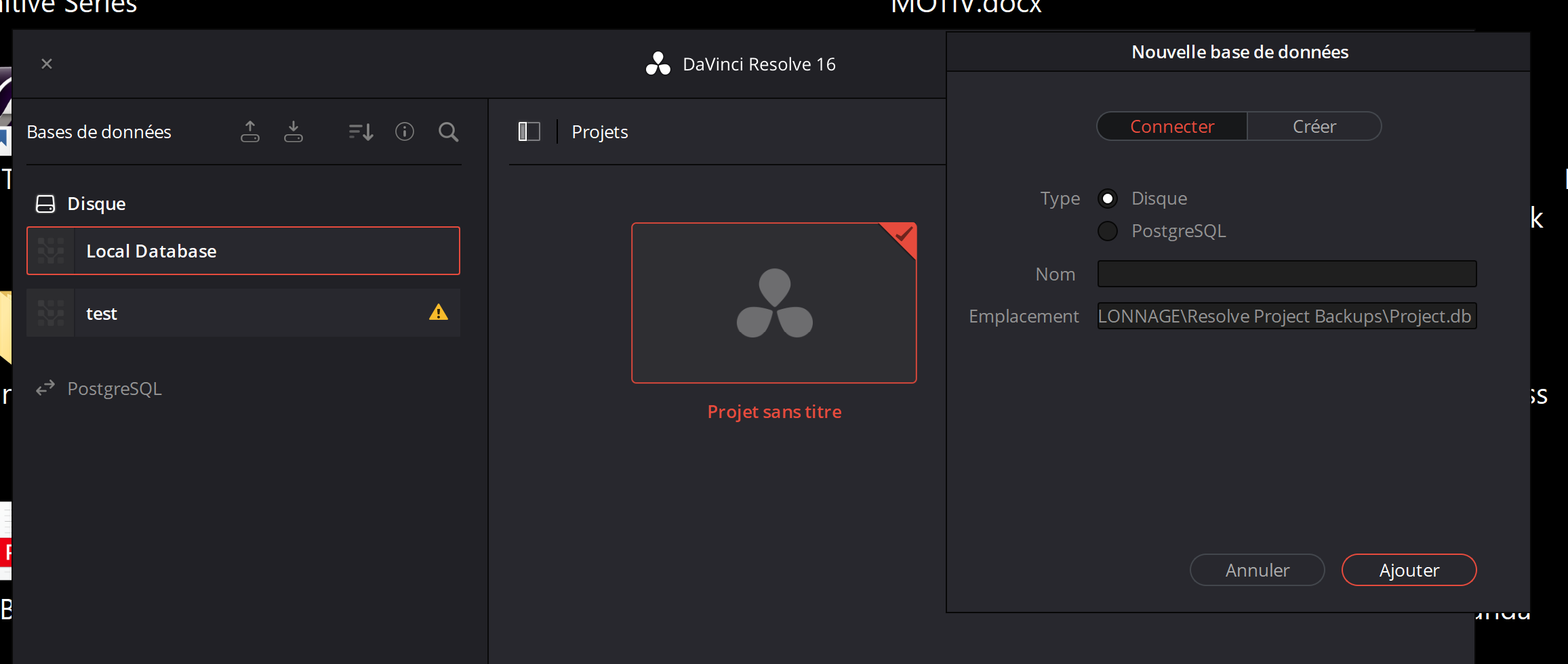Click the backup database icon
1568x664 pixels.
(250, 131)
